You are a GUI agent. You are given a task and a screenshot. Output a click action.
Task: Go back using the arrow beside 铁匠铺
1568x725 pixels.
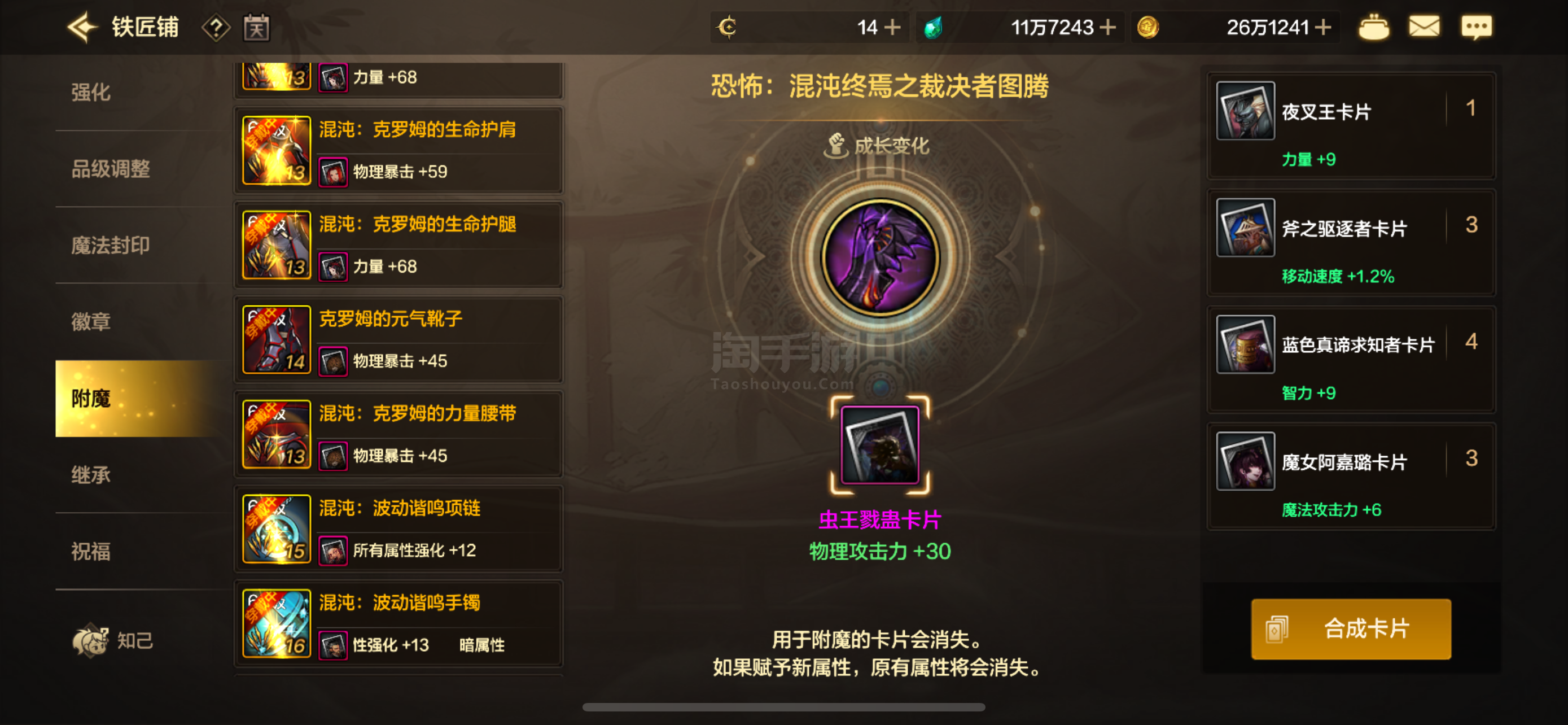[x=82, y=28]
